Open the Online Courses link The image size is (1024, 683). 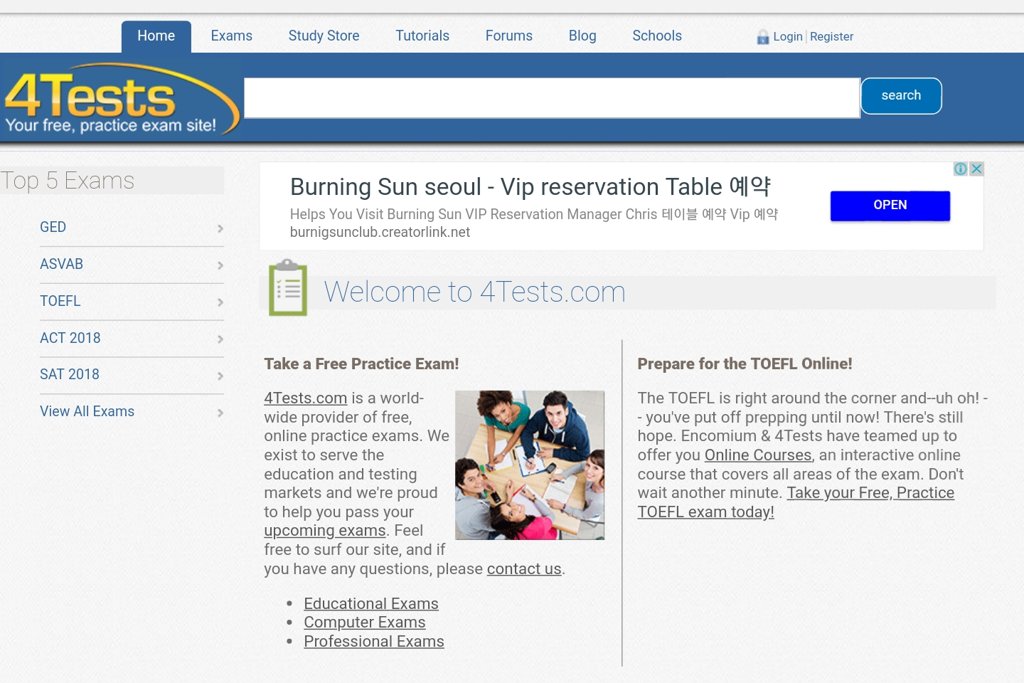758,455
